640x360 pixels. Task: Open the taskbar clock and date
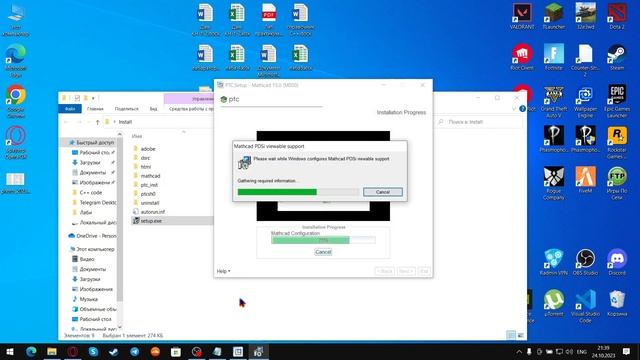(603, 351)
